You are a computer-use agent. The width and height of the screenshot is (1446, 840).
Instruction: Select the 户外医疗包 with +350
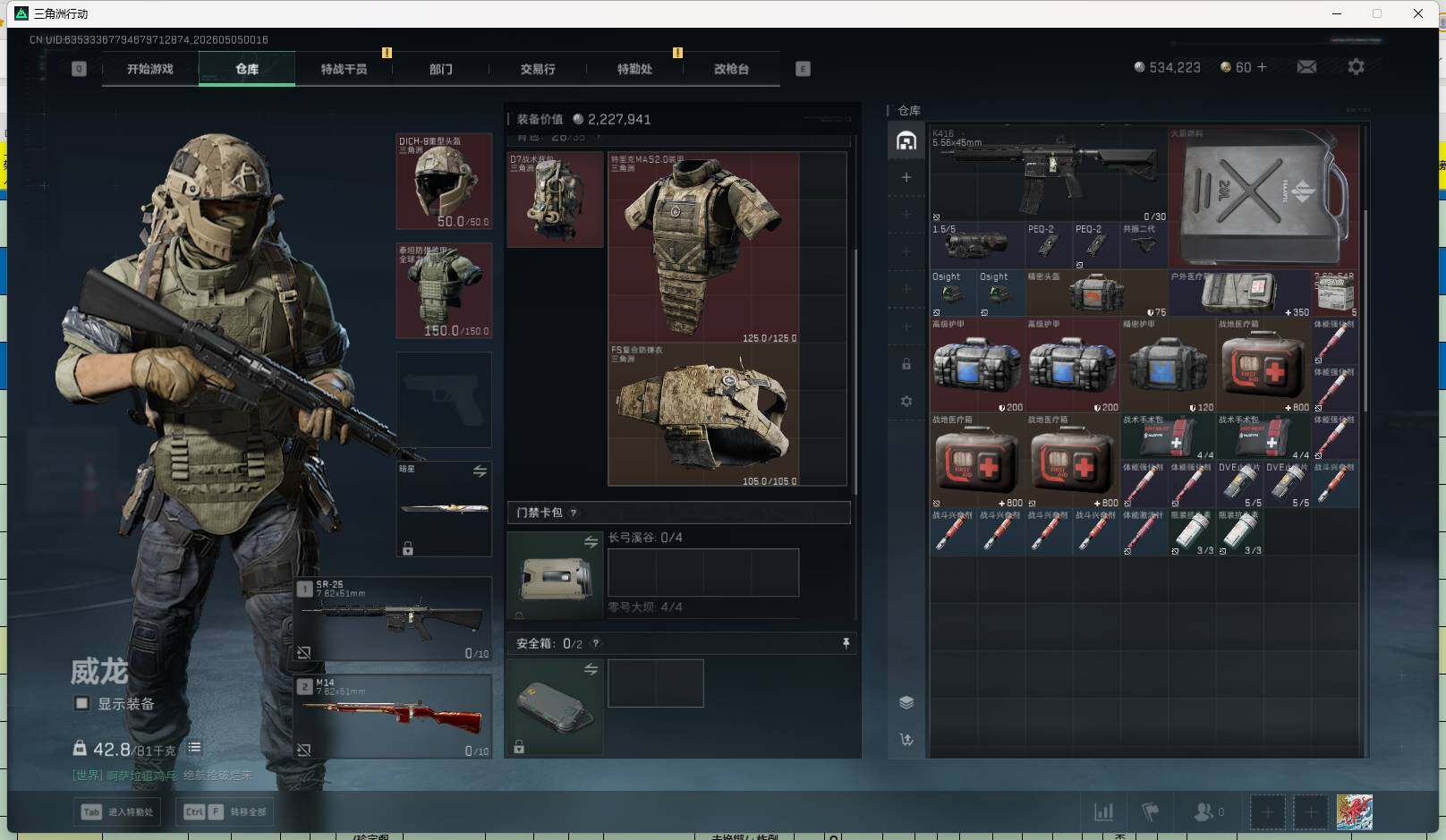(x=1239, y=293)
